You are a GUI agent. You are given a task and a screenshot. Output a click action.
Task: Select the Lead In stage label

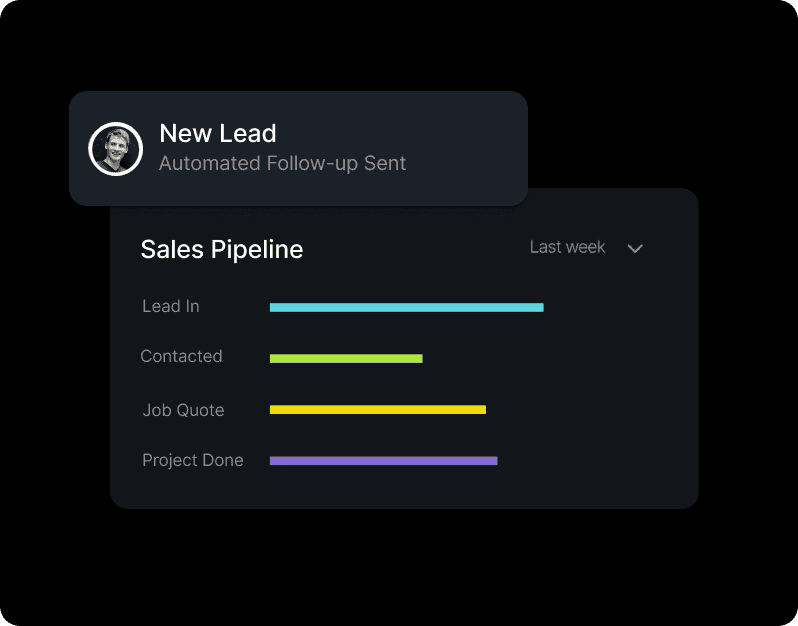[171, 306]
